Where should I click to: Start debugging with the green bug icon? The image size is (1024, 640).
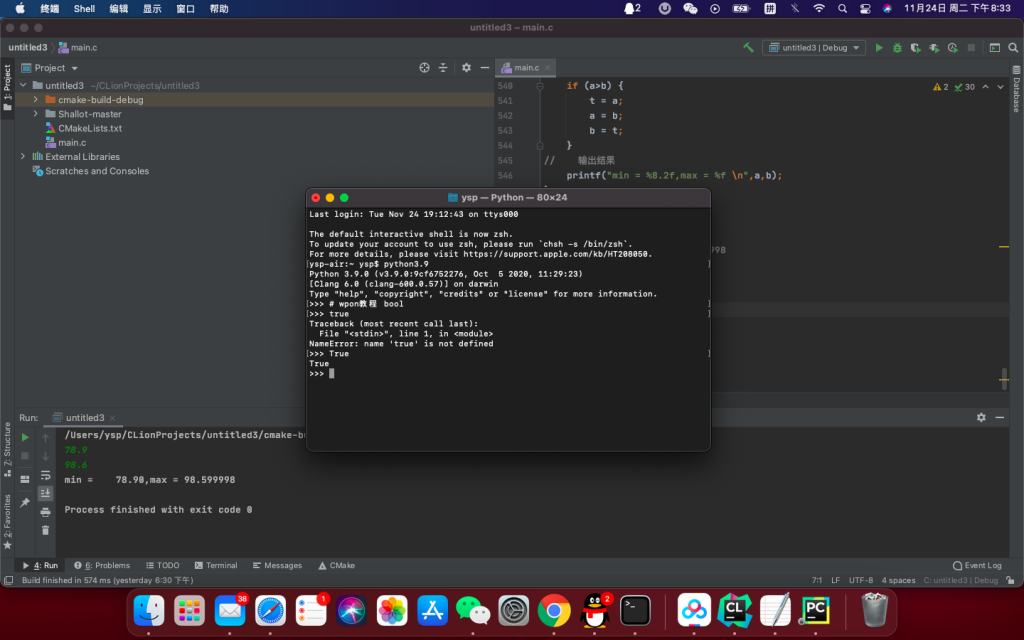click(897, 47)
